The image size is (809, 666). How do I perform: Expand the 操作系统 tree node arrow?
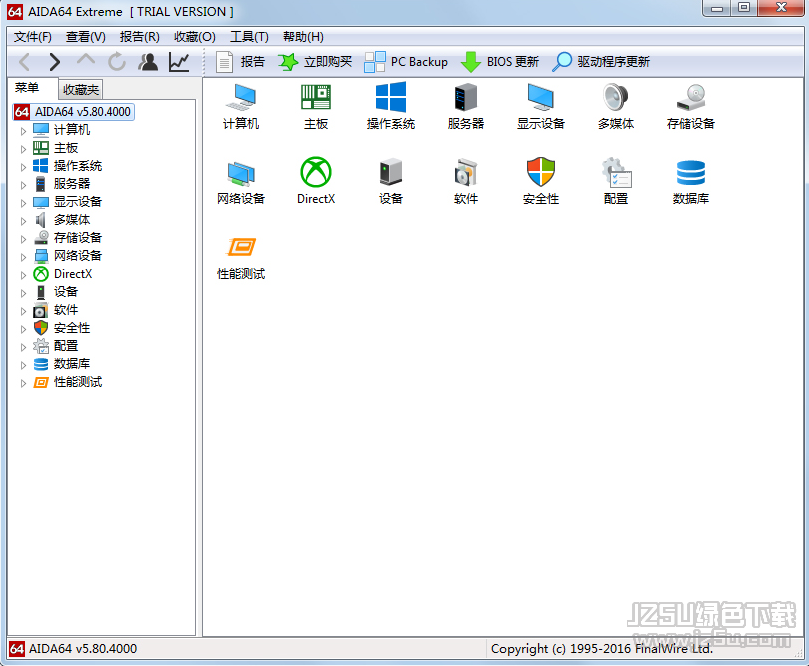tap(23, 167)
